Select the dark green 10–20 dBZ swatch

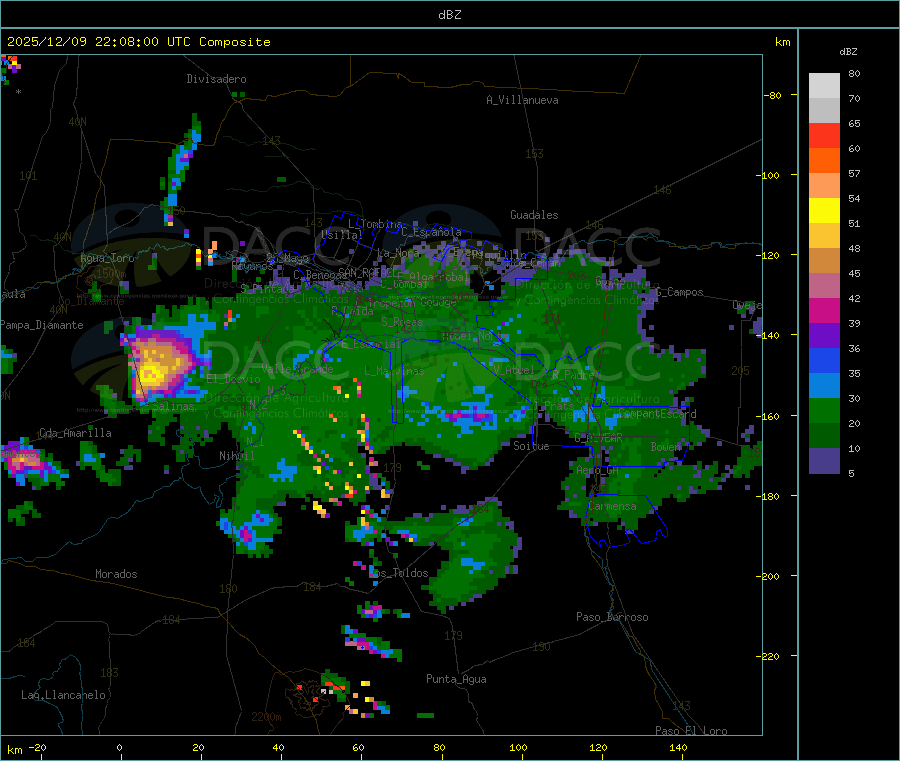(x=824, y=436)
